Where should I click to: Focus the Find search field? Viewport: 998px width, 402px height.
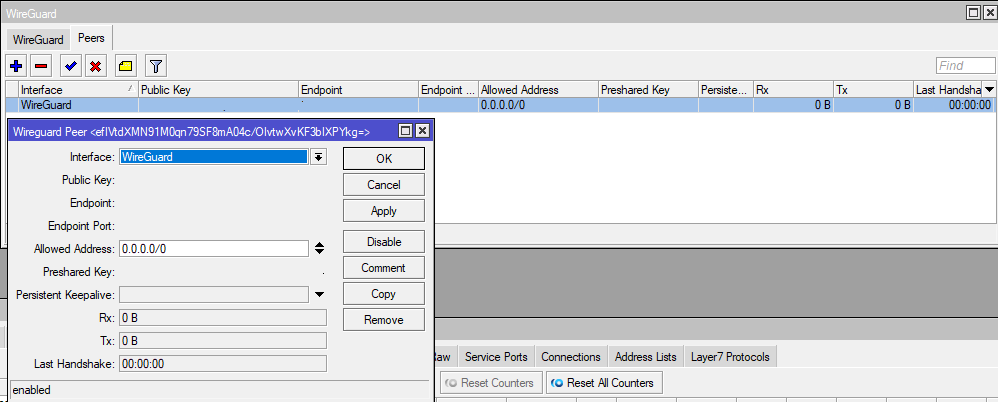tap(965, 66)
